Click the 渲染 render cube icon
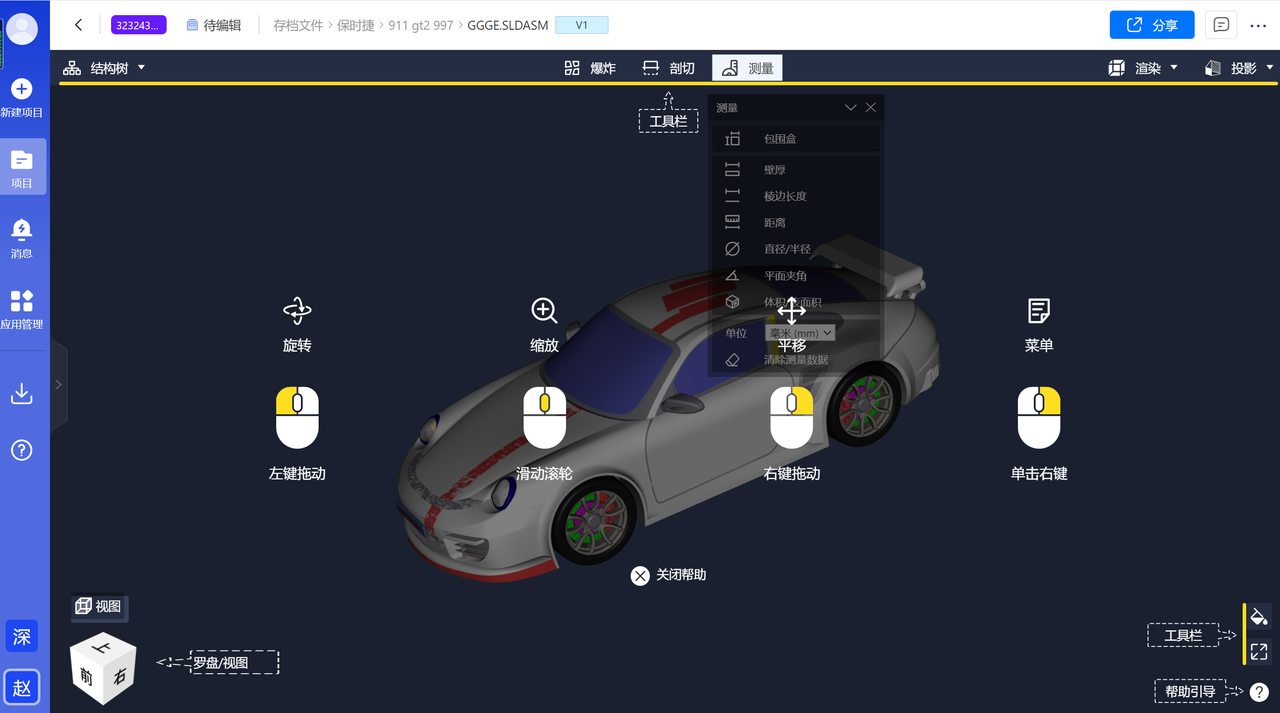 point(1117,68)
